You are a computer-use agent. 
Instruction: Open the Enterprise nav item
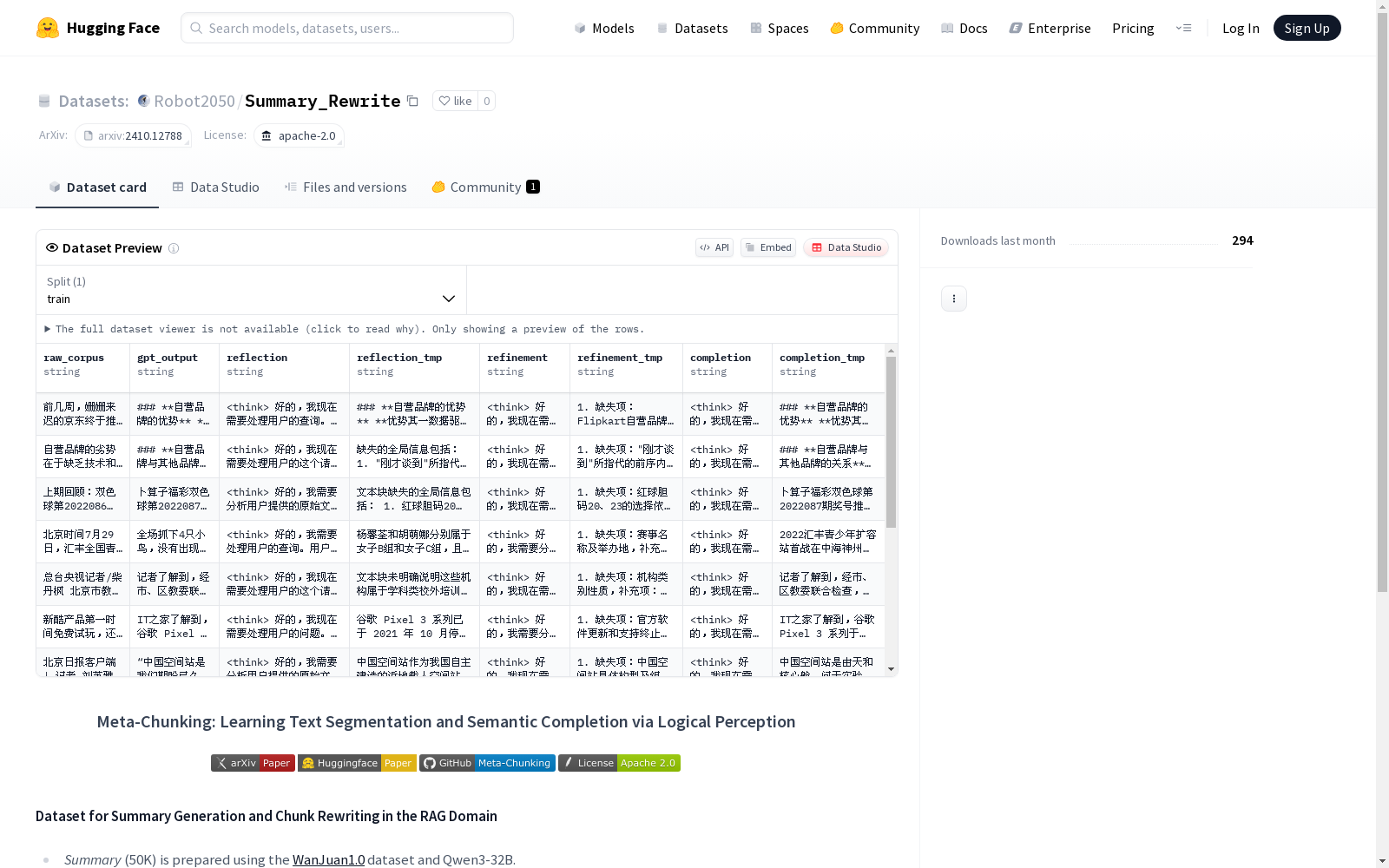(x=1050, y=28)
